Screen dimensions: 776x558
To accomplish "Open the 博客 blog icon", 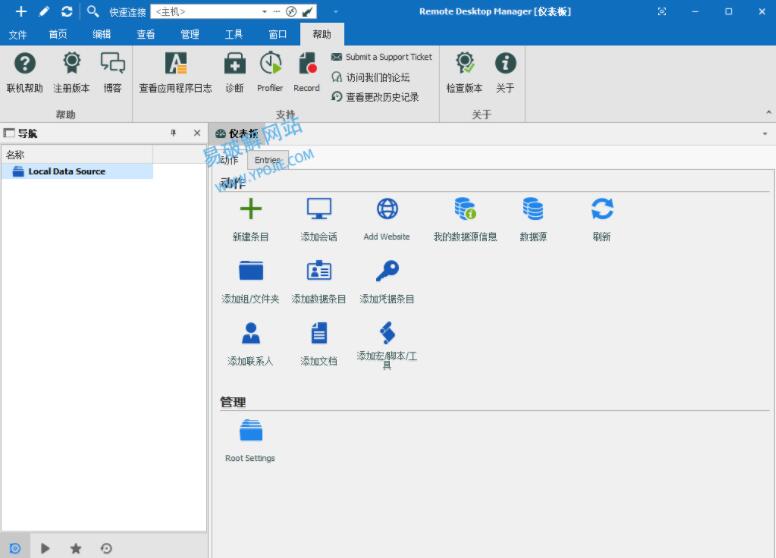I will (x=112, y=73).
